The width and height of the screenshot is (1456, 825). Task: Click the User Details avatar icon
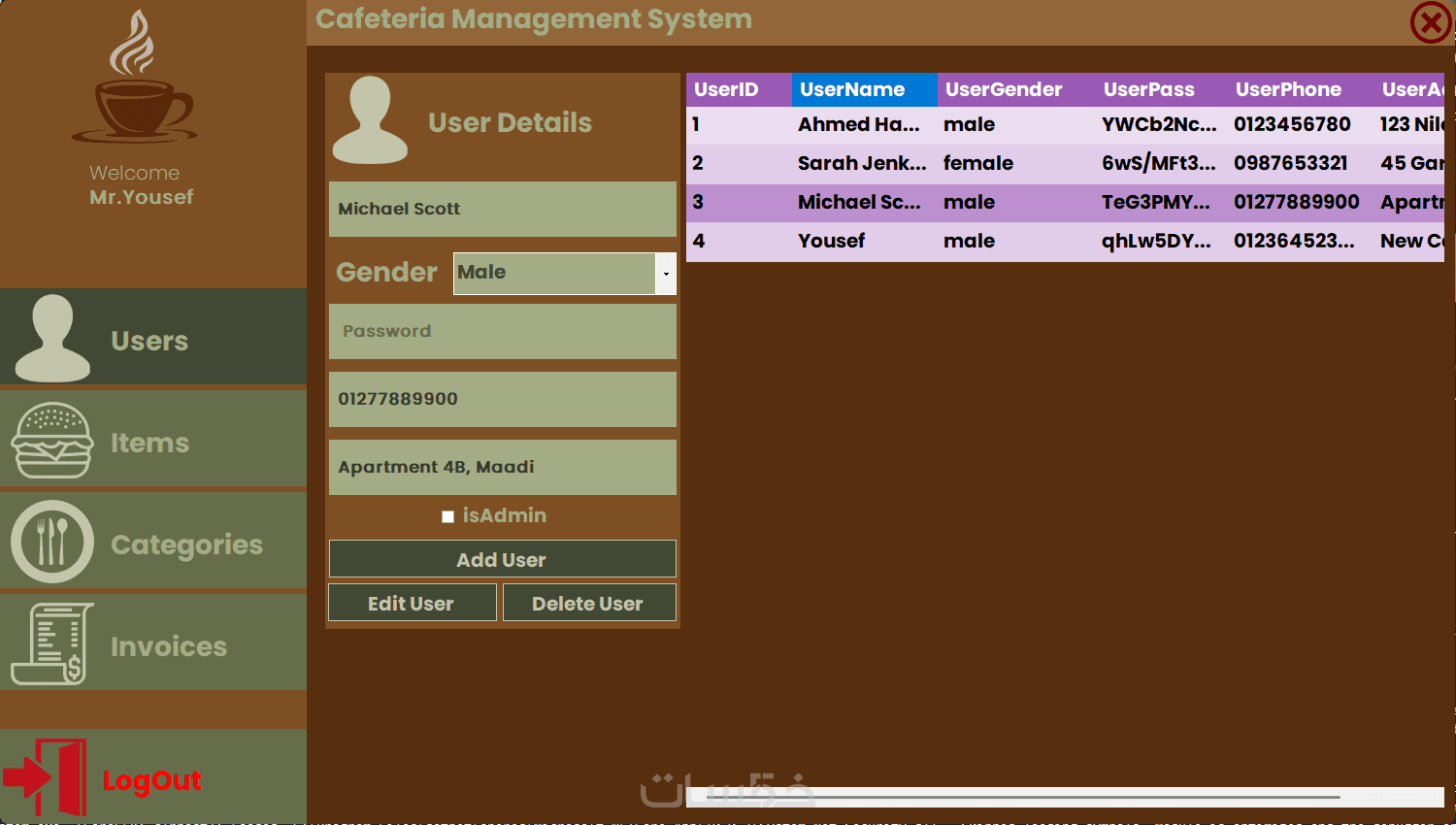(370, 120)
